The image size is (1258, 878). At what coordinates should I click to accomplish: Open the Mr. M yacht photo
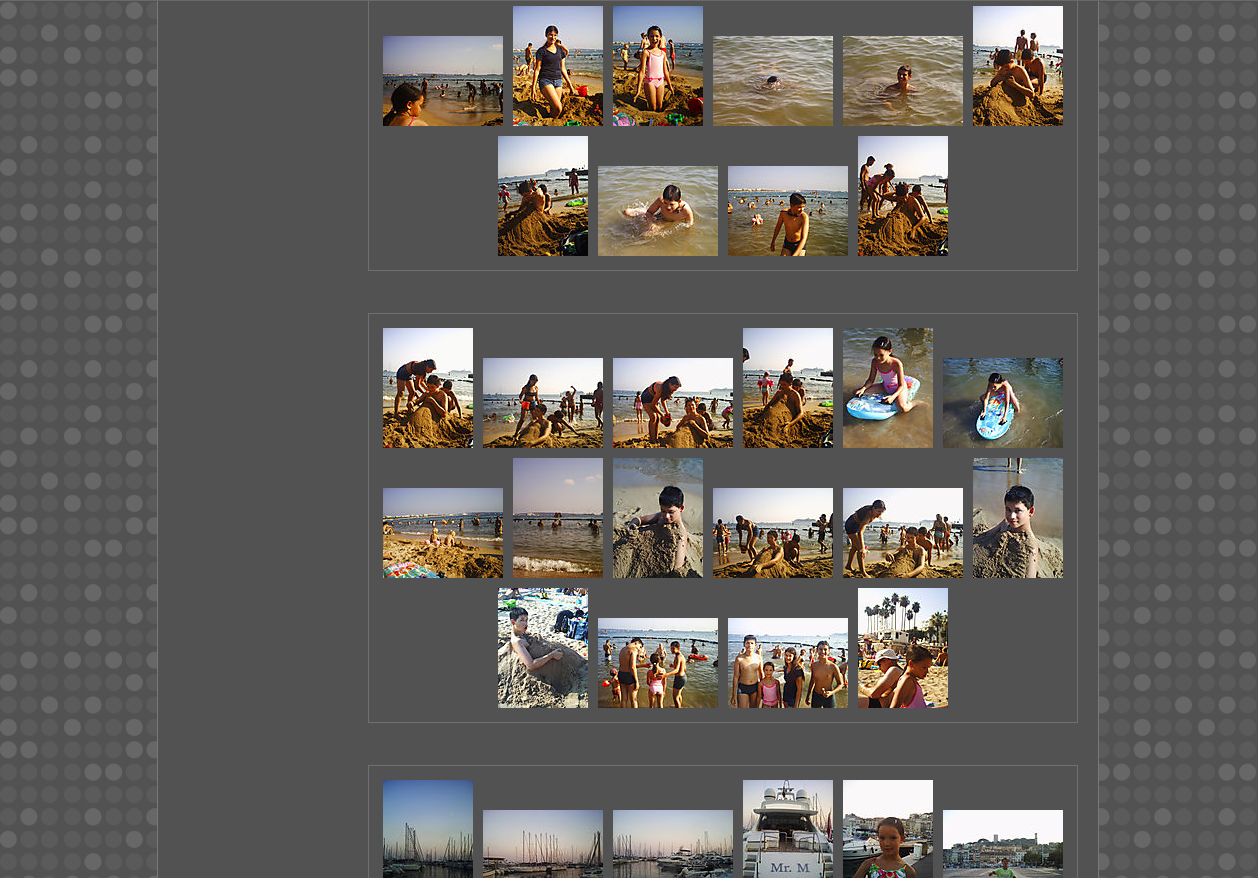click(x=787, y=829)
